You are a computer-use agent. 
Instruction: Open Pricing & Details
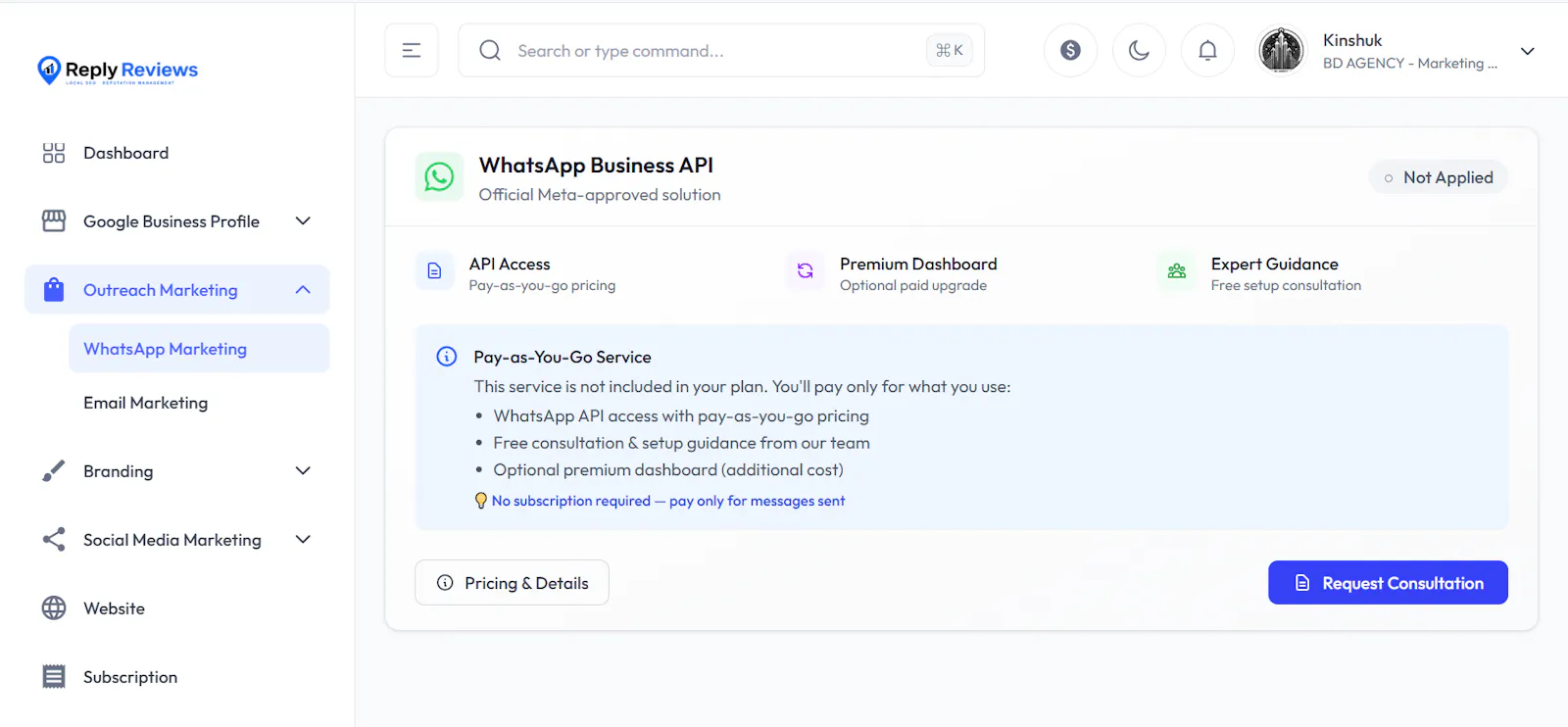point(512,583)
